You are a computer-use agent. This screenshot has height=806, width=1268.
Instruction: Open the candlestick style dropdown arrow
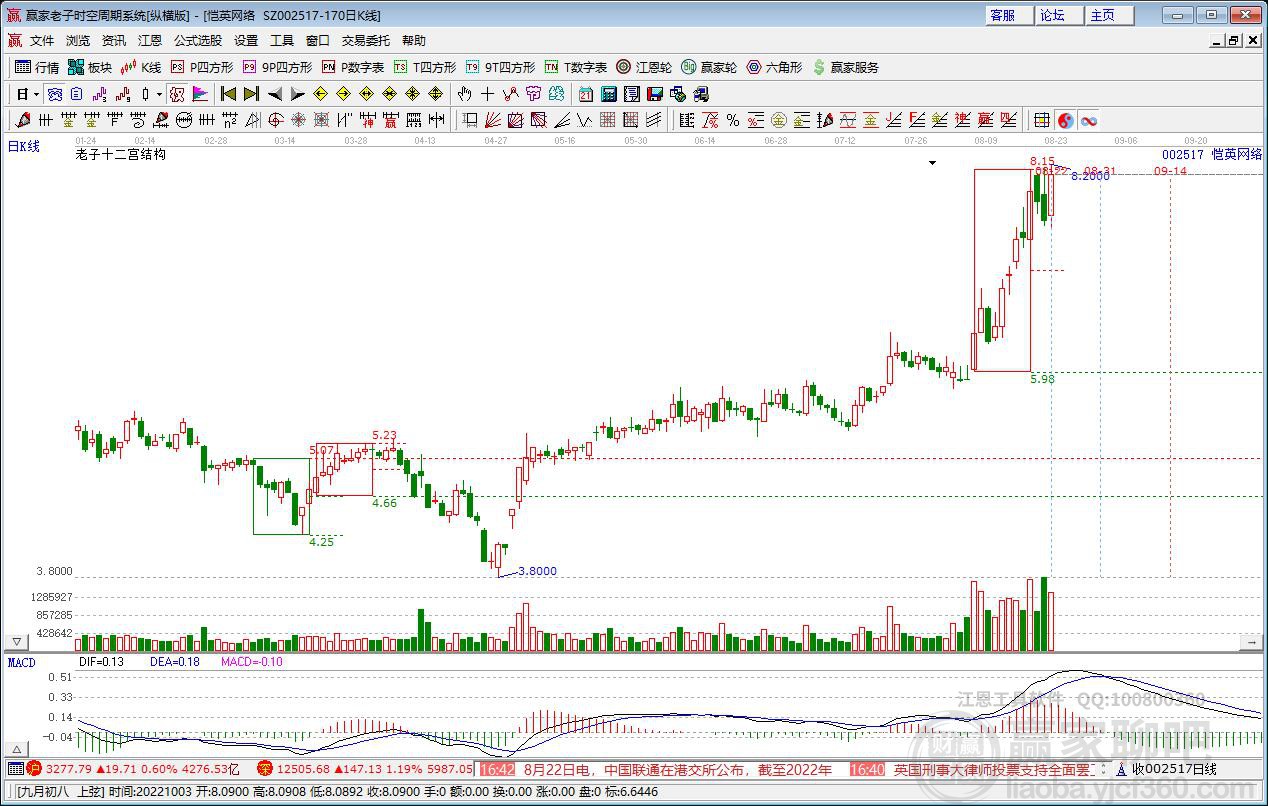pyautogui.click(x=159, y=94)
